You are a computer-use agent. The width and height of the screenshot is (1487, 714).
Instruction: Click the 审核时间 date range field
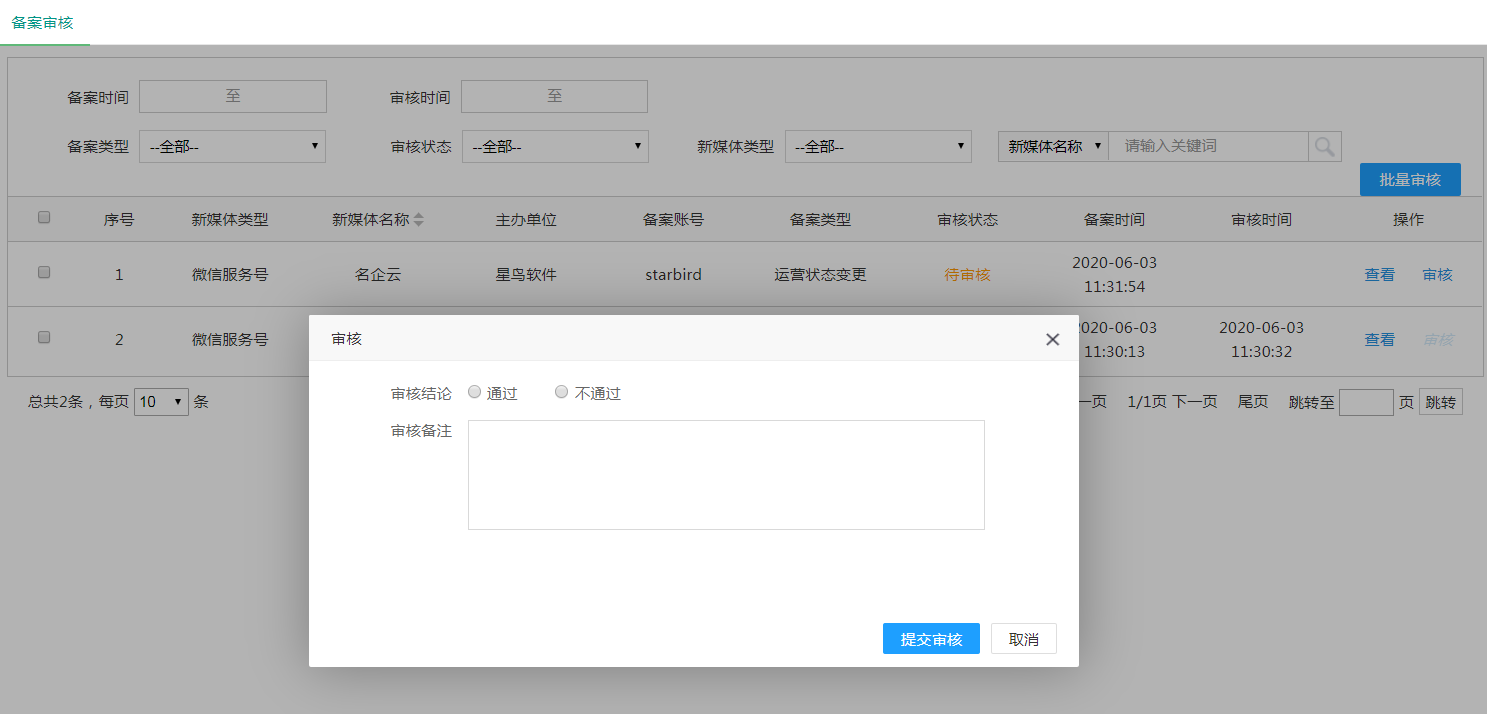tap(554, 96)
